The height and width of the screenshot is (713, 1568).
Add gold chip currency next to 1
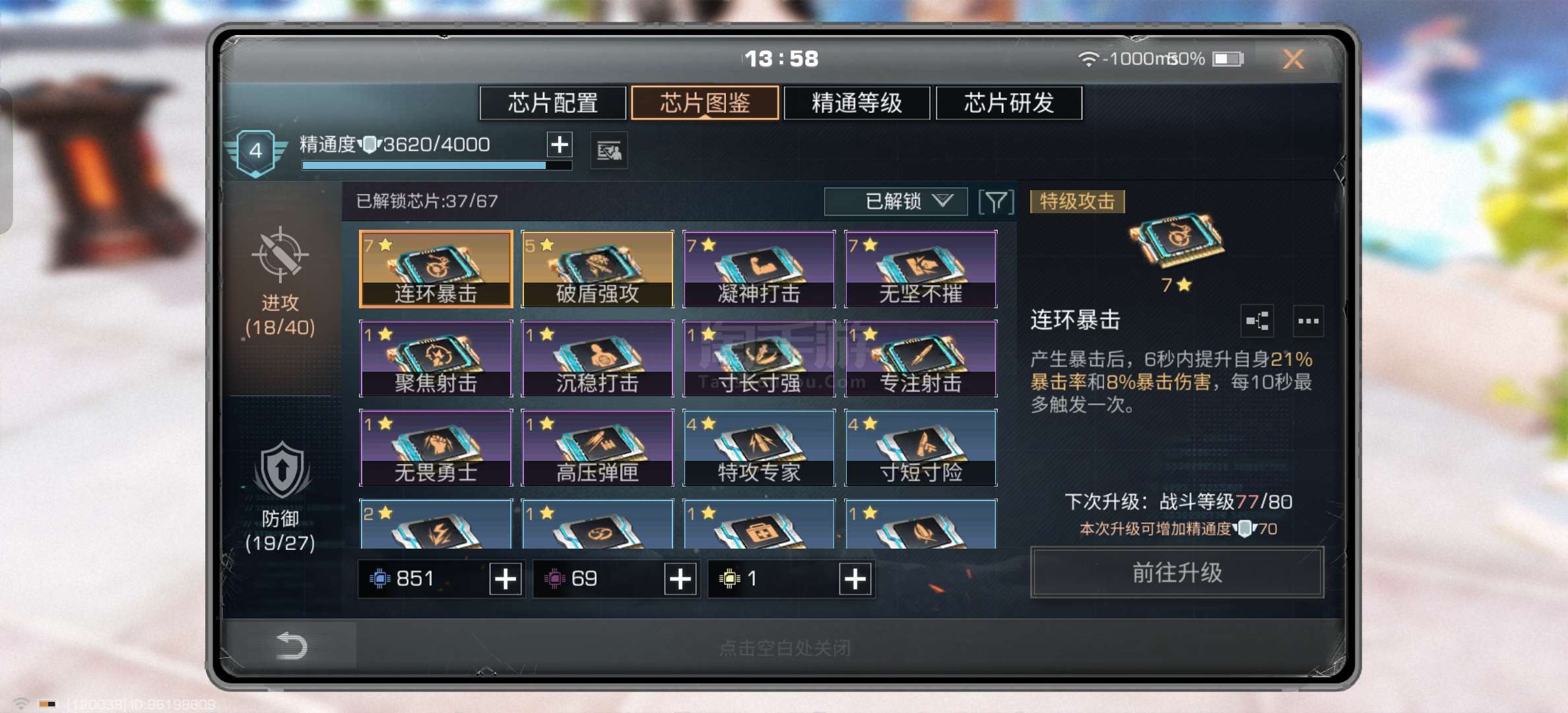[x=855, y=579]
